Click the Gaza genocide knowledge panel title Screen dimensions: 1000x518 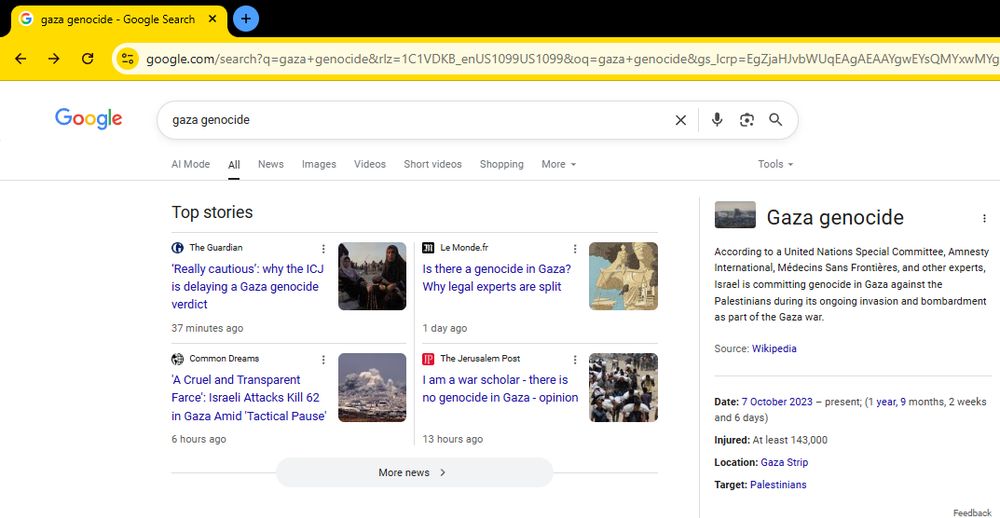835,218
